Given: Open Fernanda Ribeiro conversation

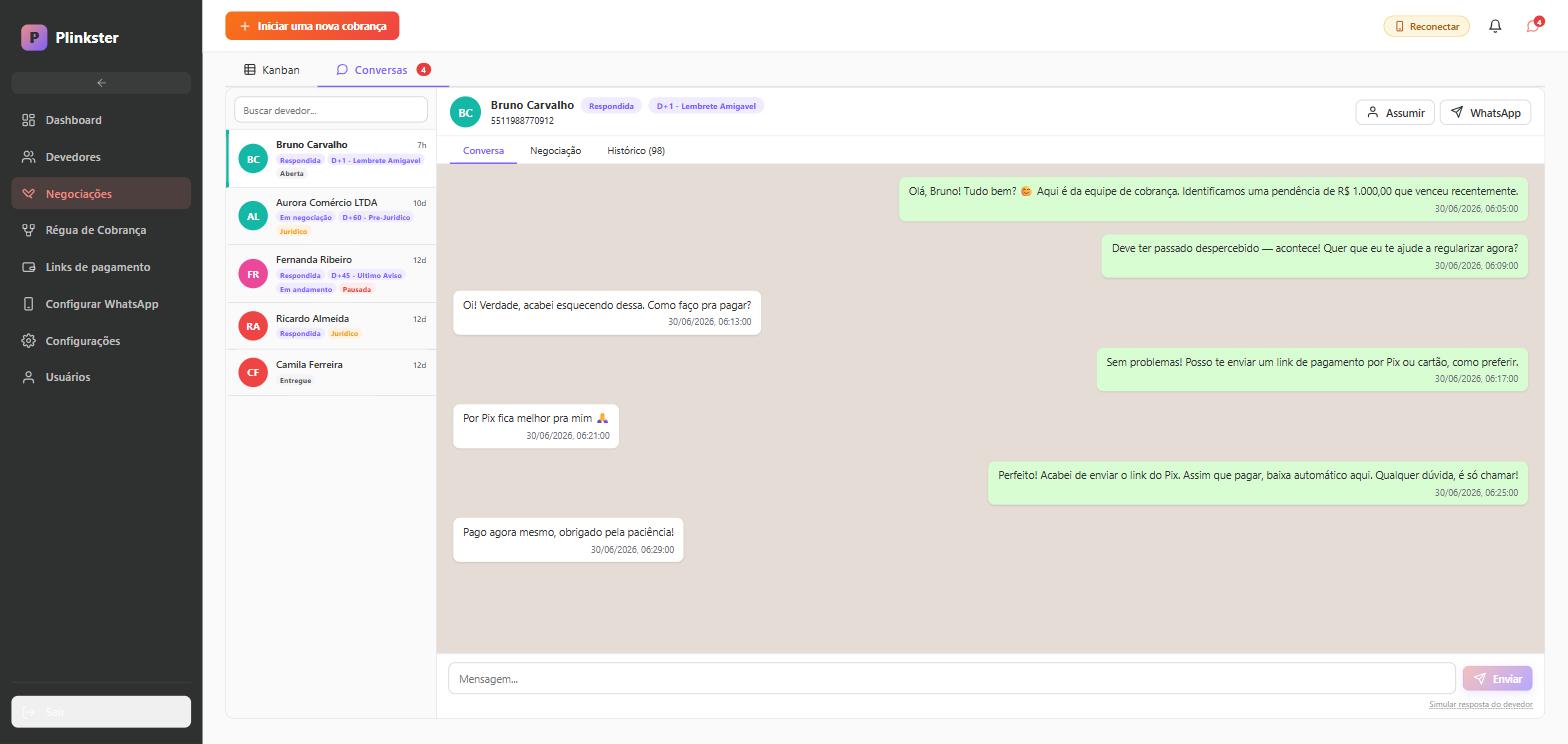Looking at the screenshot, I should tap(332, 274).
